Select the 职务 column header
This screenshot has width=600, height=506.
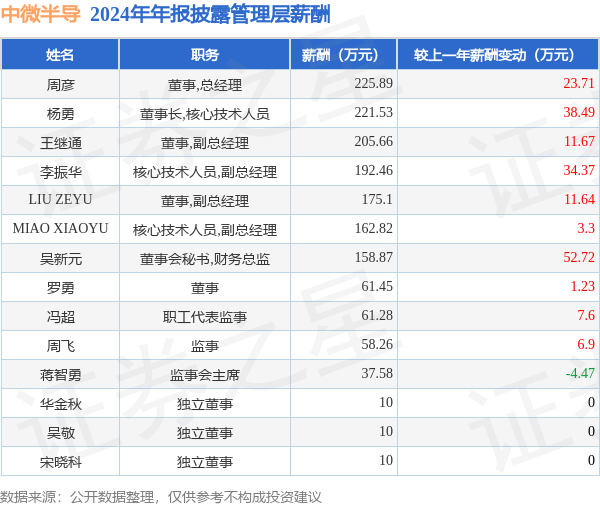point(205,55)
